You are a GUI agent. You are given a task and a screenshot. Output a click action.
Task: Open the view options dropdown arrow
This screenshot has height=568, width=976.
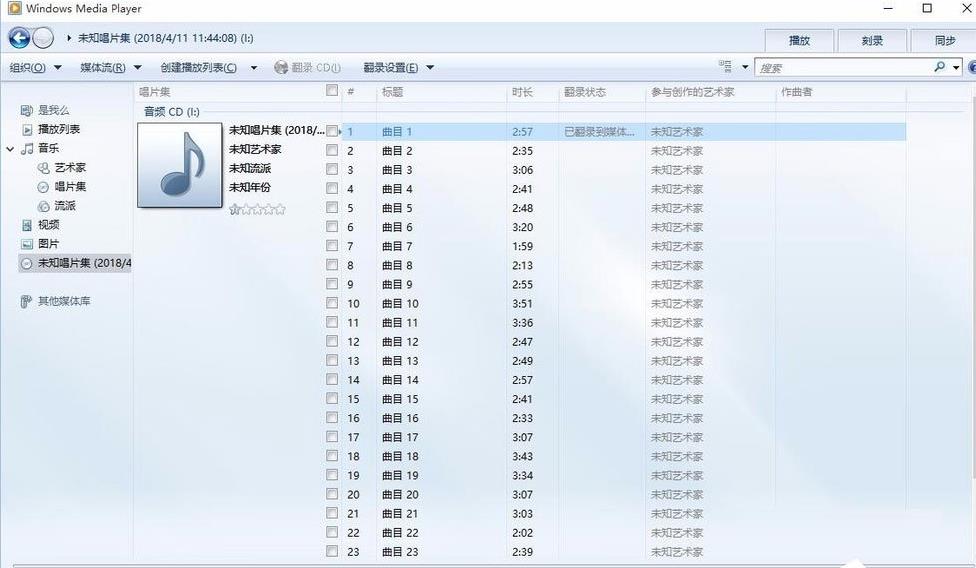pos(744,67)
